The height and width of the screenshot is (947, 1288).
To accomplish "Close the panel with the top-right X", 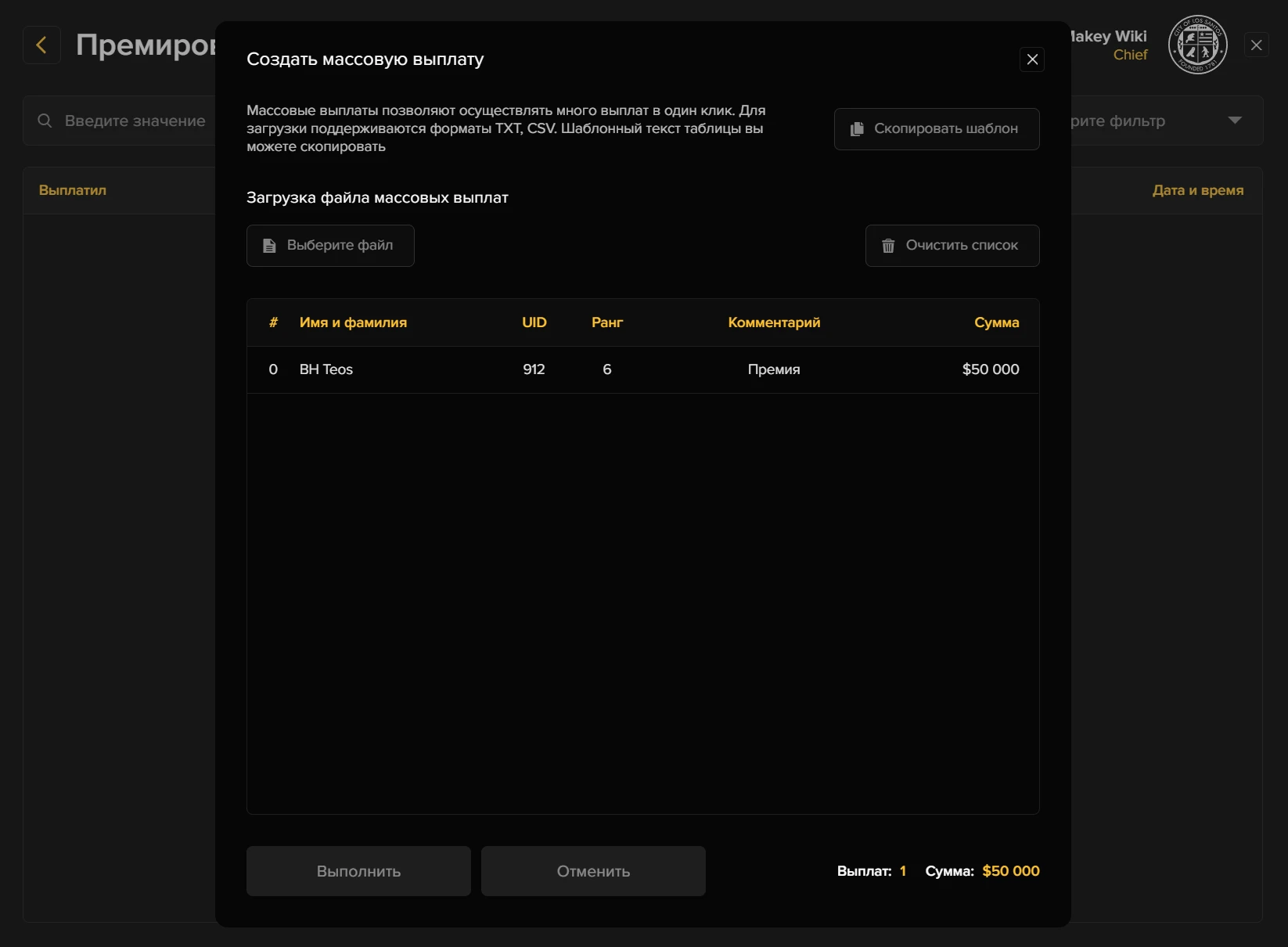I will coord(1256,45).
